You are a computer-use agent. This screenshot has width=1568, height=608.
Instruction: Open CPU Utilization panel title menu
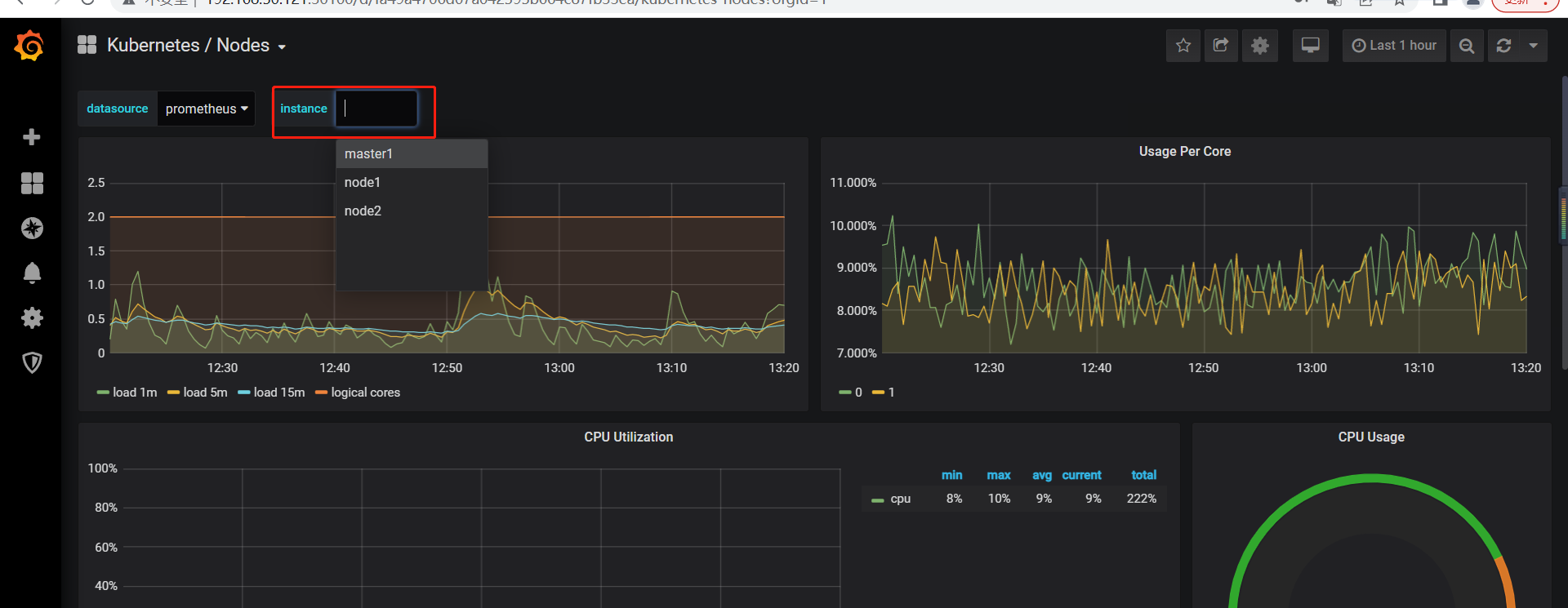click(x=629, y=437)
